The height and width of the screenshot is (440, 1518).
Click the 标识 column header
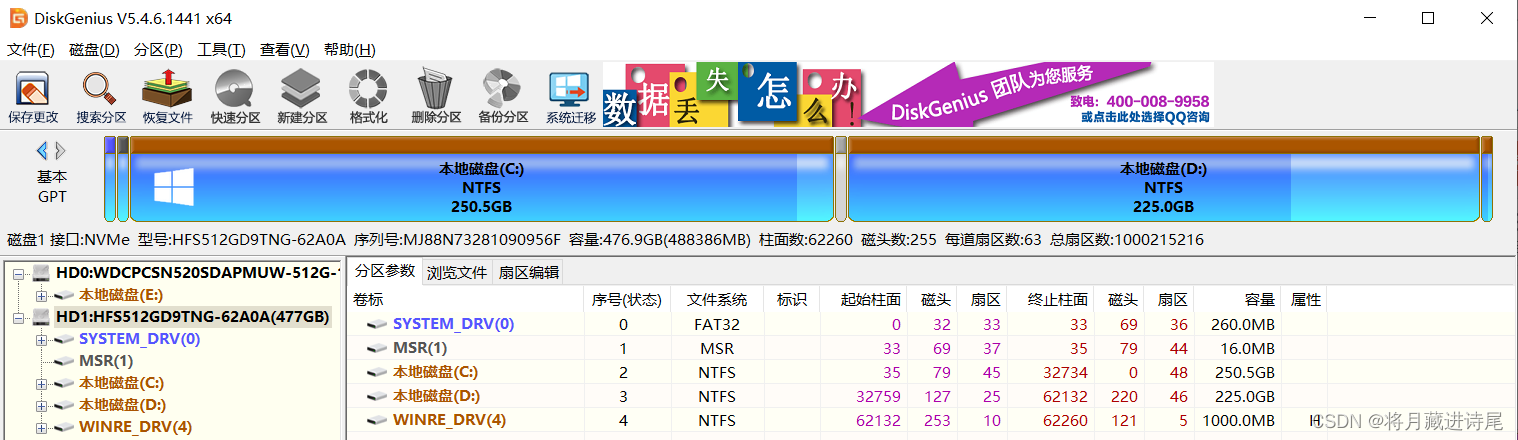791,299
